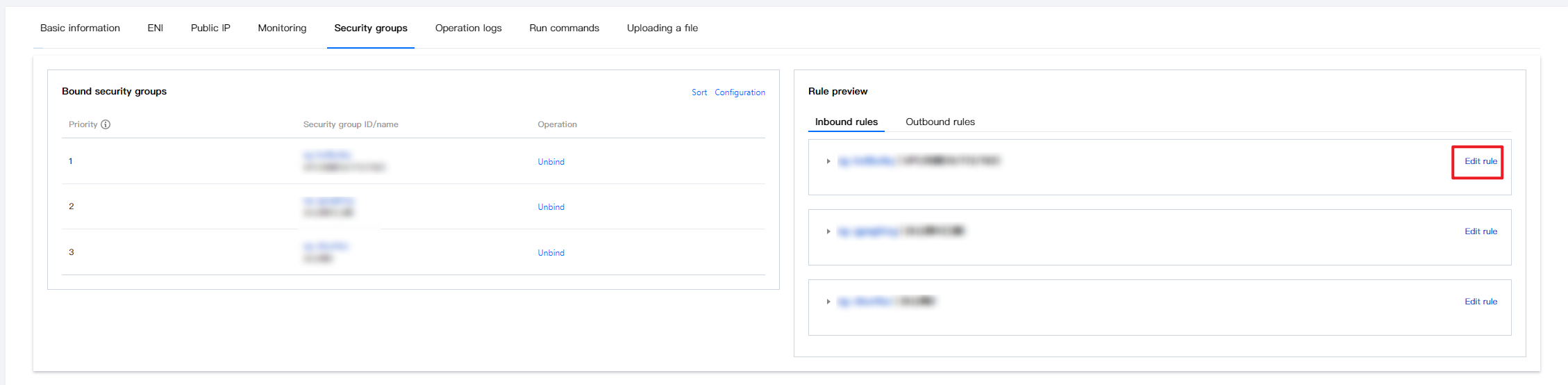Edit rule for the third security group
Image resolution: width=1568 pixels, height=385 pixels.
(x=1481, y=302)
